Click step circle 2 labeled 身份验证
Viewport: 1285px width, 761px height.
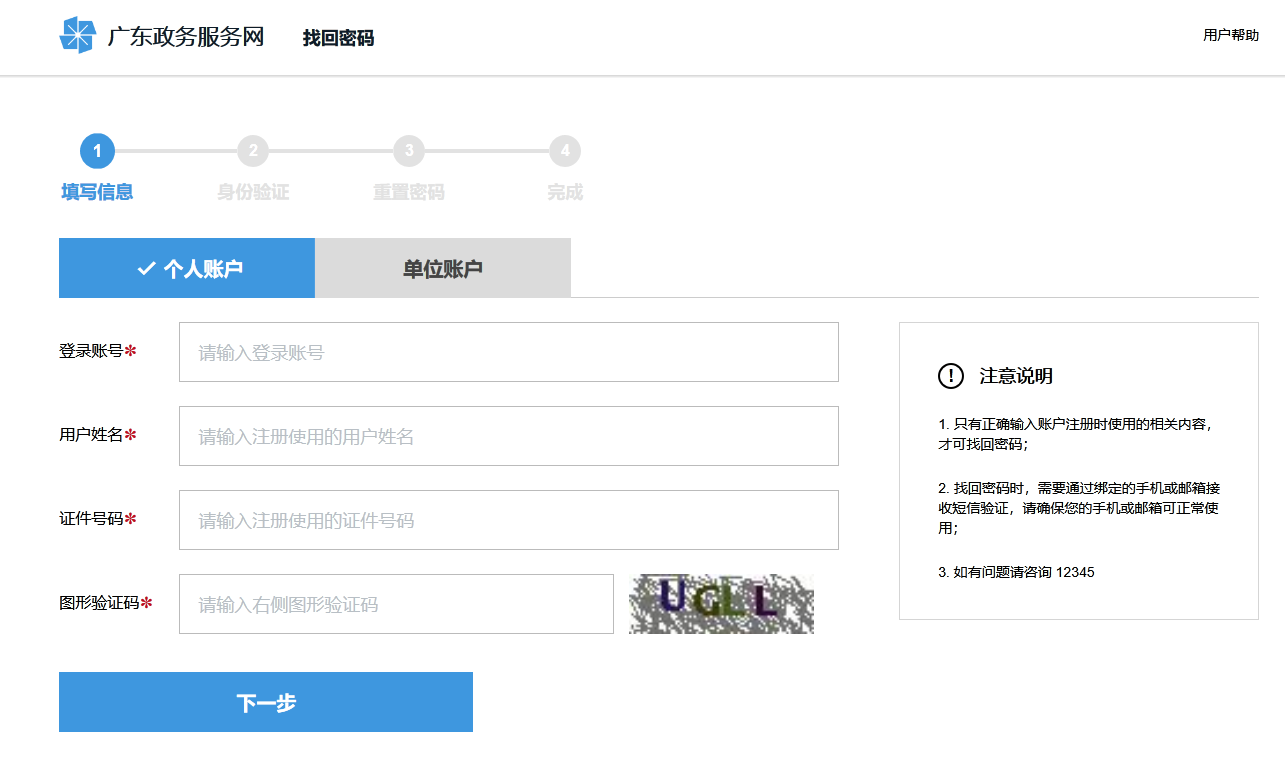(x=253, y=151)
